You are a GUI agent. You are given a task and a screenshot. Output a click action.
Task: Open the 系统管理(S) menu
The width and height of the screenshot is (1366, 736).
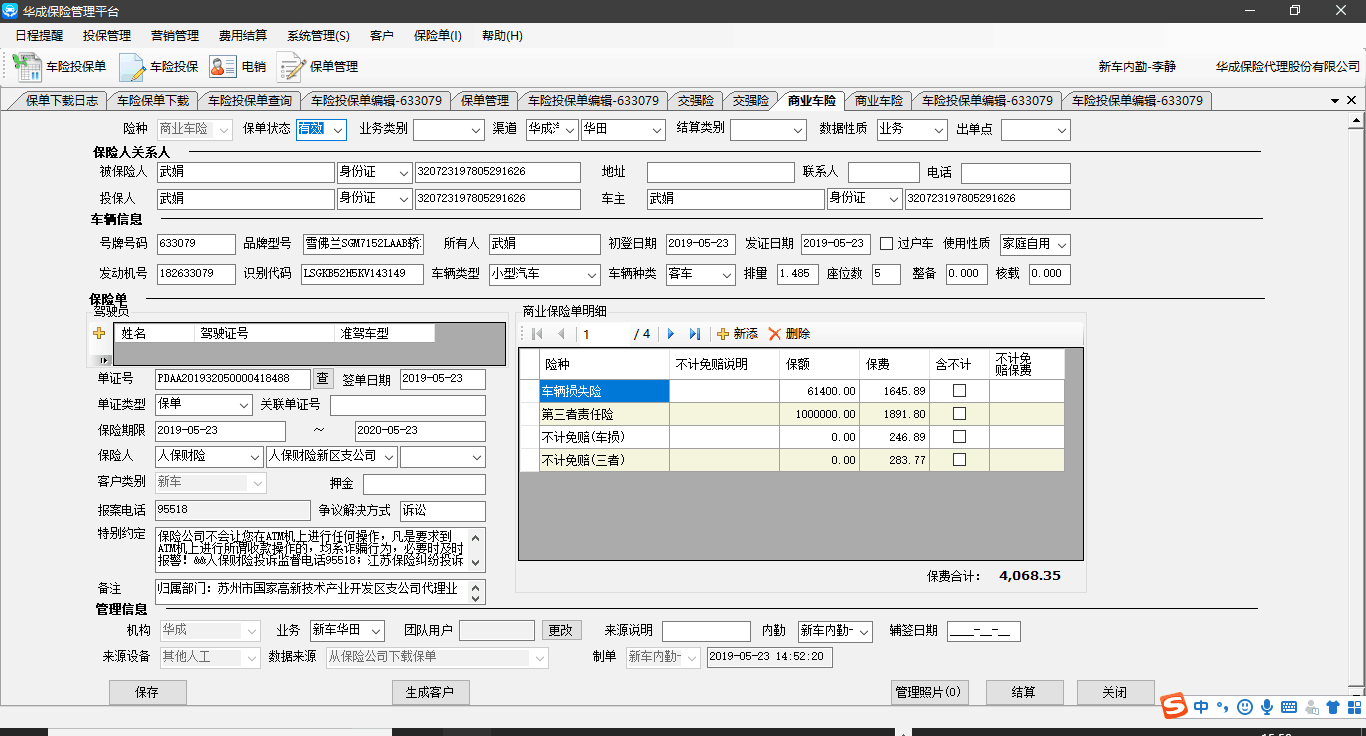tap(318, 36)
